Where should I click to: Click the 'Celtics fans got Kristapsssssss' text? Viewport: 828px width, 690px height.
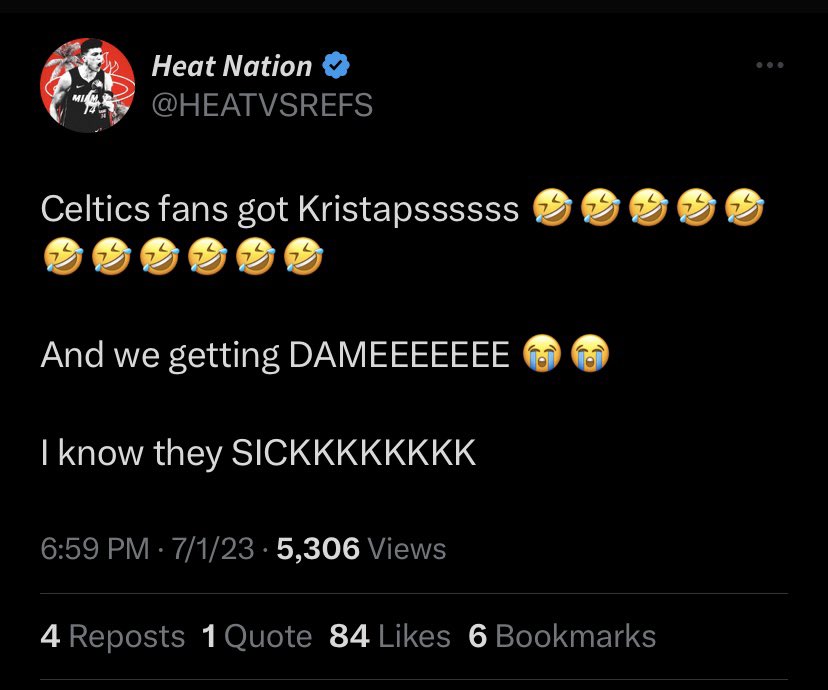click(x=280, y=209)
